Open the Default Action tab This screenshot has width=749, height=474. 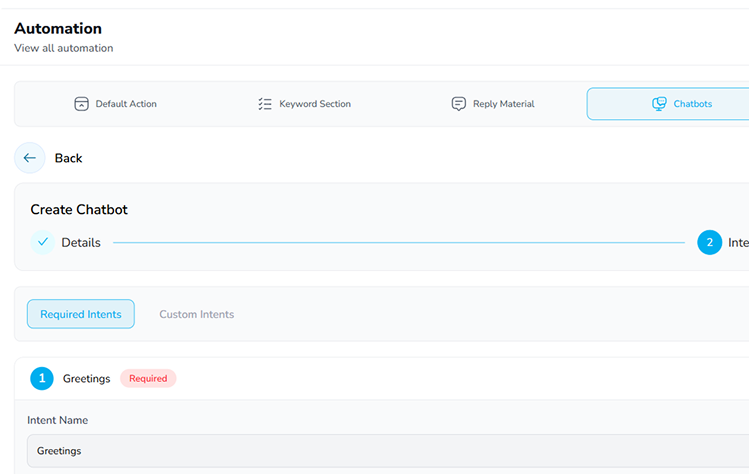coord(116,104)
